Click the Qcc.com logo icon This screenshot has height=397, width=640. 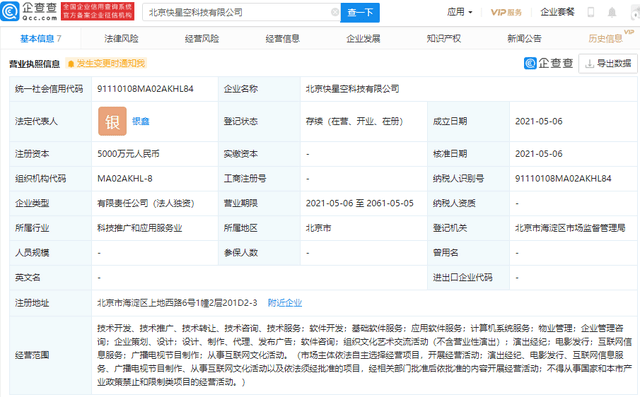coord(10,11)
